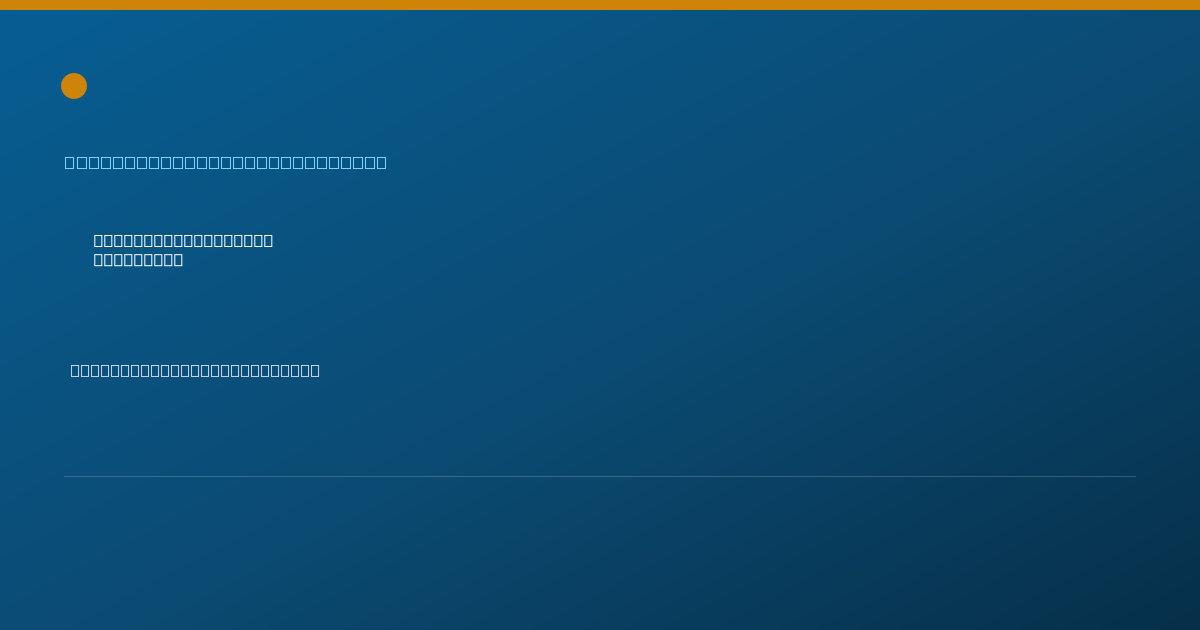Click the first box of the upper white line
Screen dimensions: 1200x630
99,240
